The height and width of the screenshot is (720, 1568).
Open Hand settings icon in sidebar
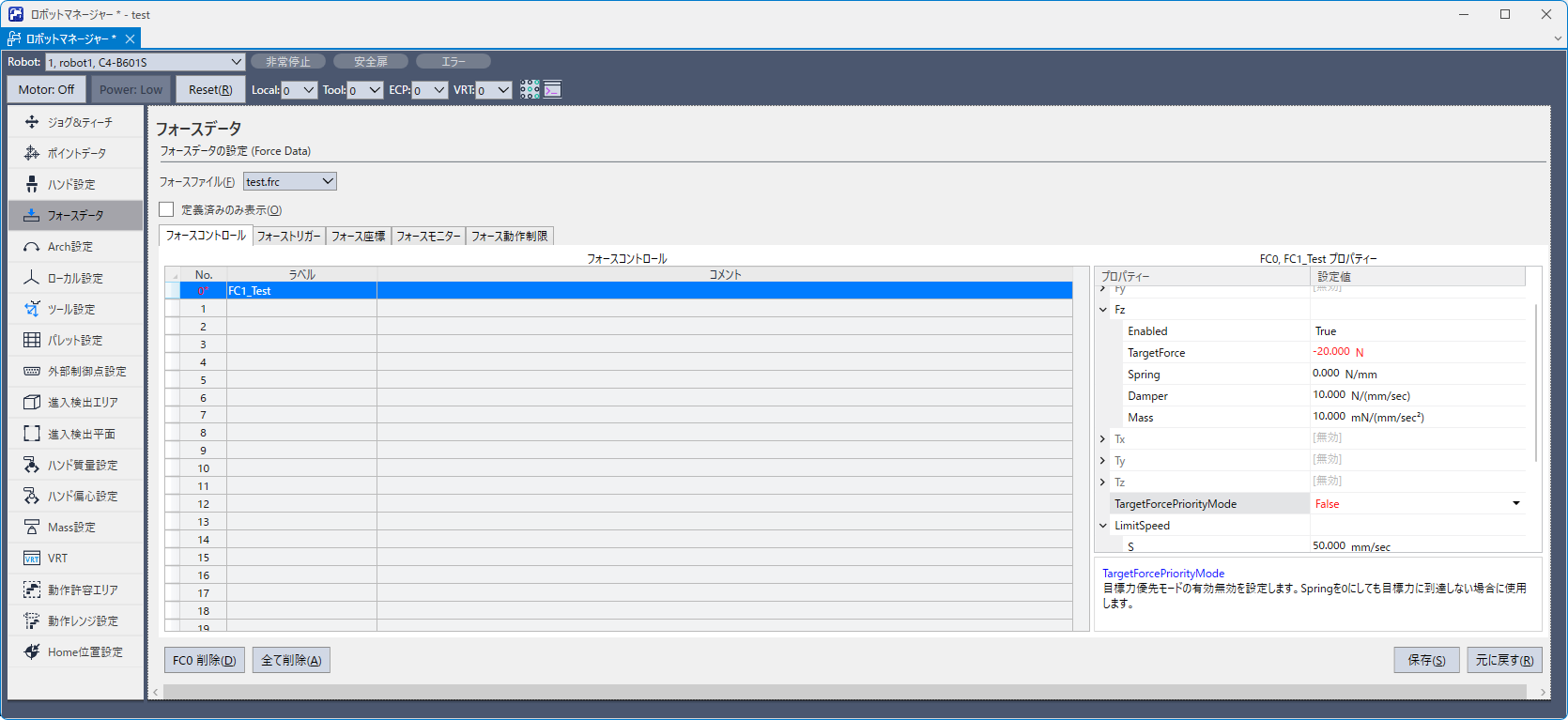pyautogui.click(x=32, y=184)
